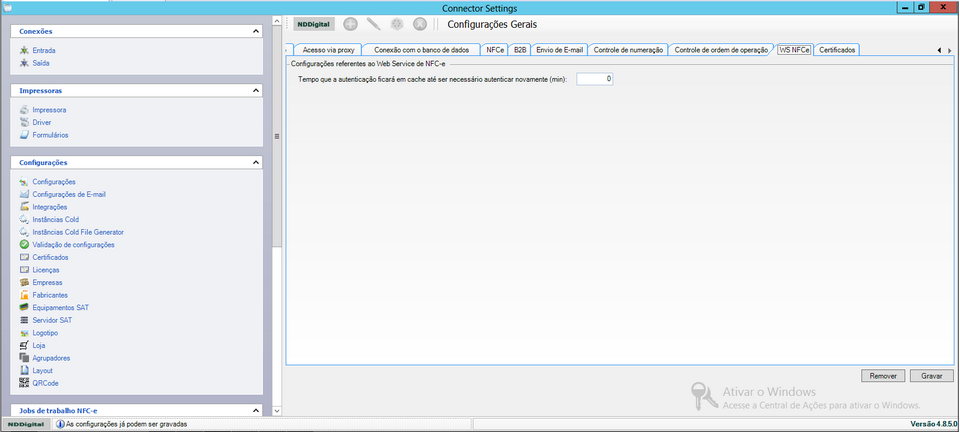Select the Driver item
The height and width of the screenshot is (432, 960).
tap(42, 122)
